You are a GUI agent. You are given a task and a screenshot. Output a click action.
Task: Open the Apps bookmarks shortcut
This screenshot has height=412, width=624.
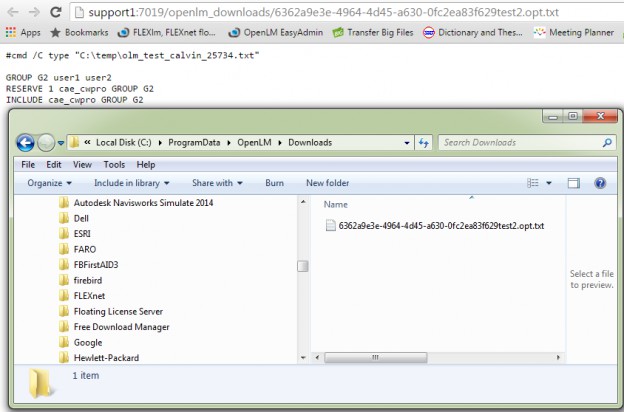(x=22, y=32)
